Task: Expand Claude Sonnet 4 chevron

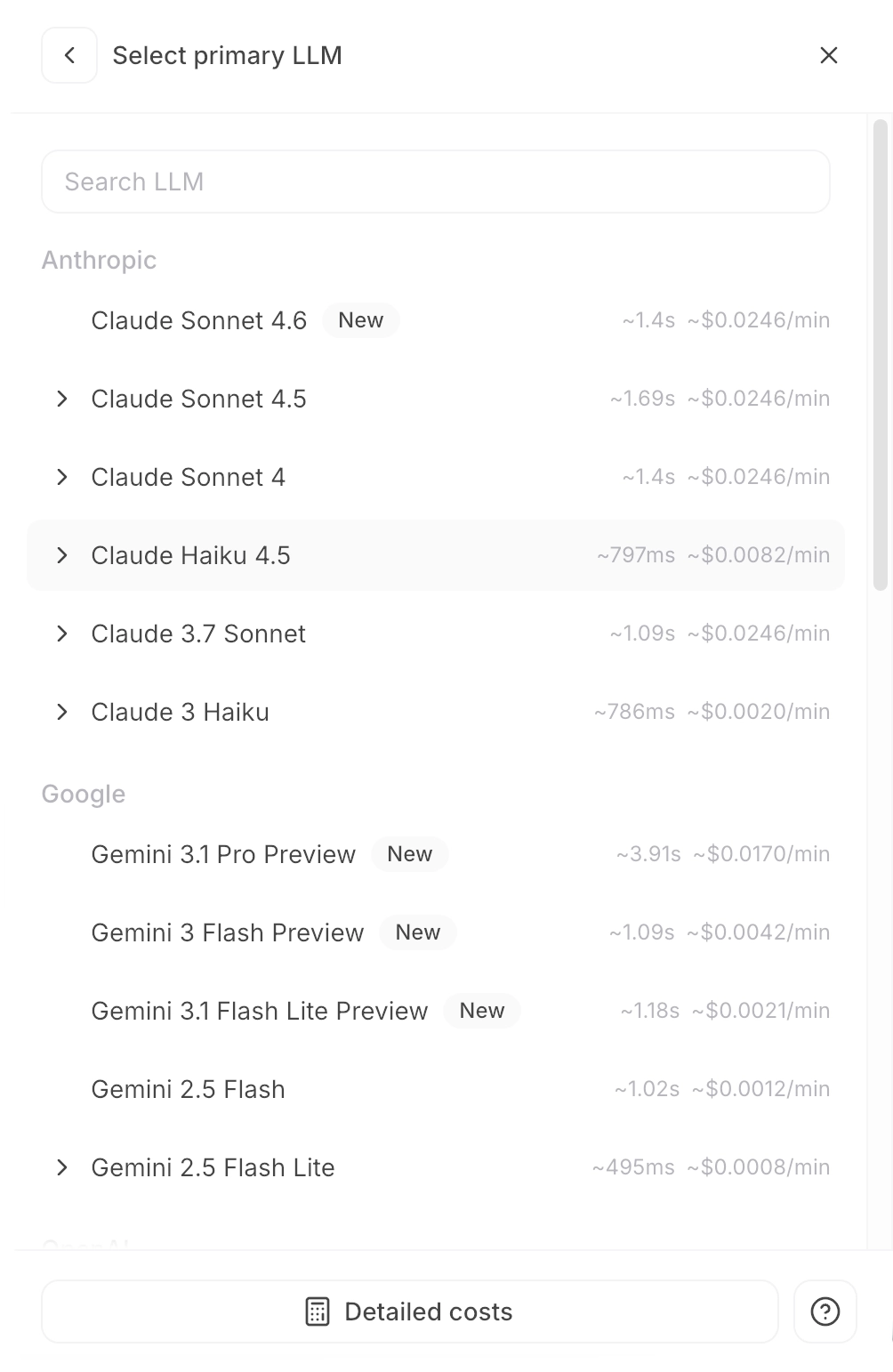Action: coord(61,477)
